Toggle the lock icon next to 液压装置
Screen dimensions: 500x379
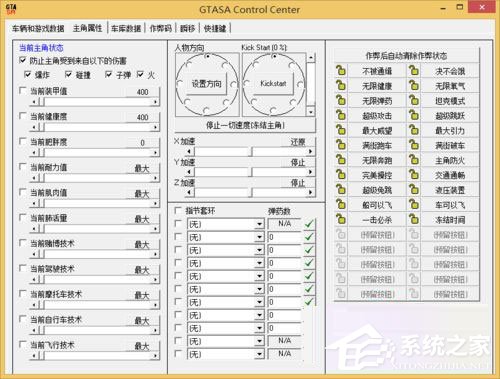coord(414,190)
